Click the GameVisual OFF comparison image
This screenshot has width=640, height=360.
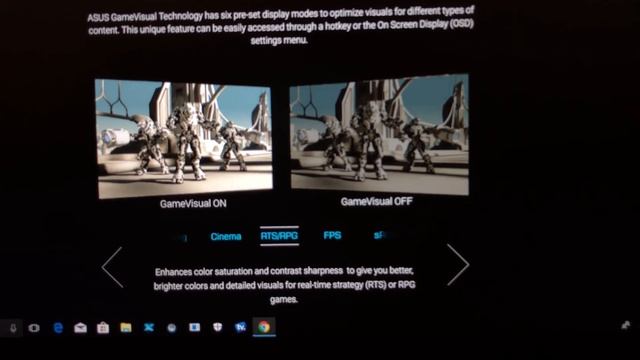click(x=379, y=134)
